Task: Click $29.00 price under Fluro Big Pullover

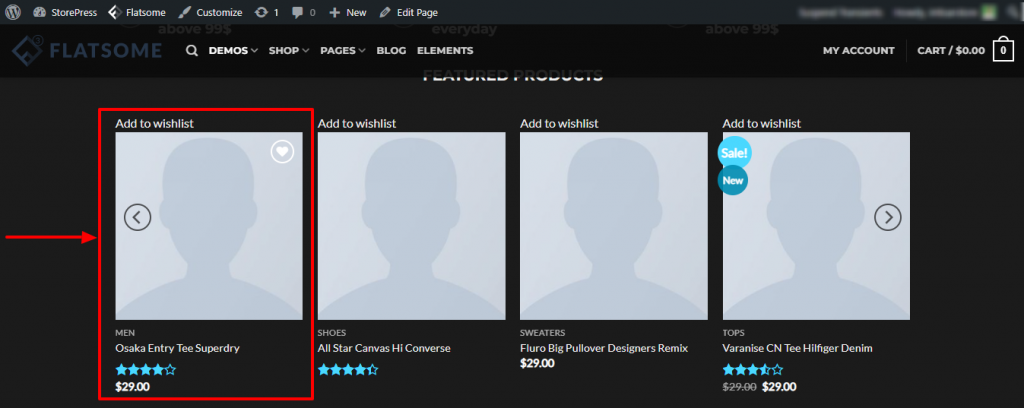Action: click(x=537, y=363)
